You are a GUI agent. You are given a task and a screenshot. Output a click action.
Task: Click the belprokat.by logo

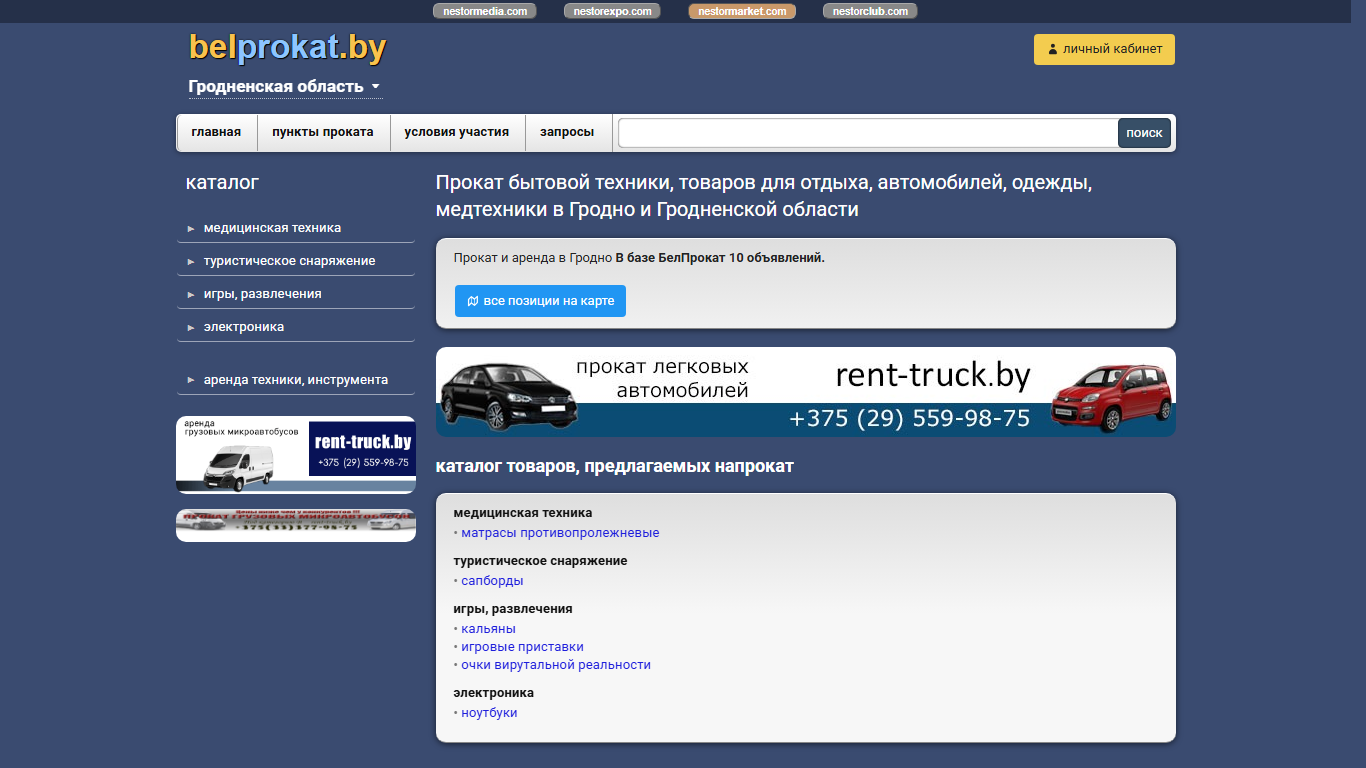(x=287, y=47)
